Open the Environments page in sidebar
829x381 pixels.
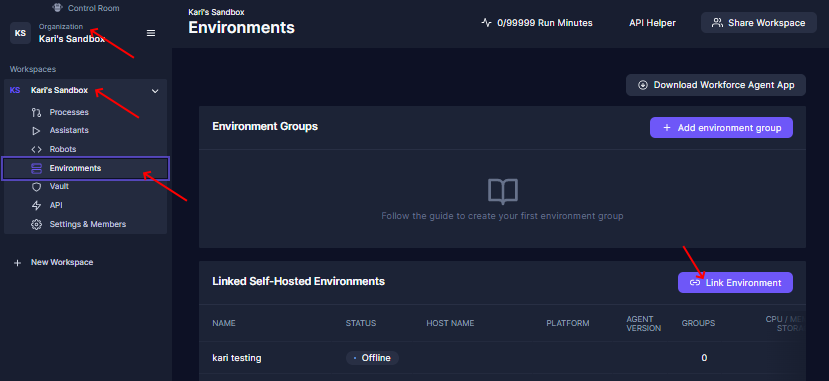(x=85, y=169)
